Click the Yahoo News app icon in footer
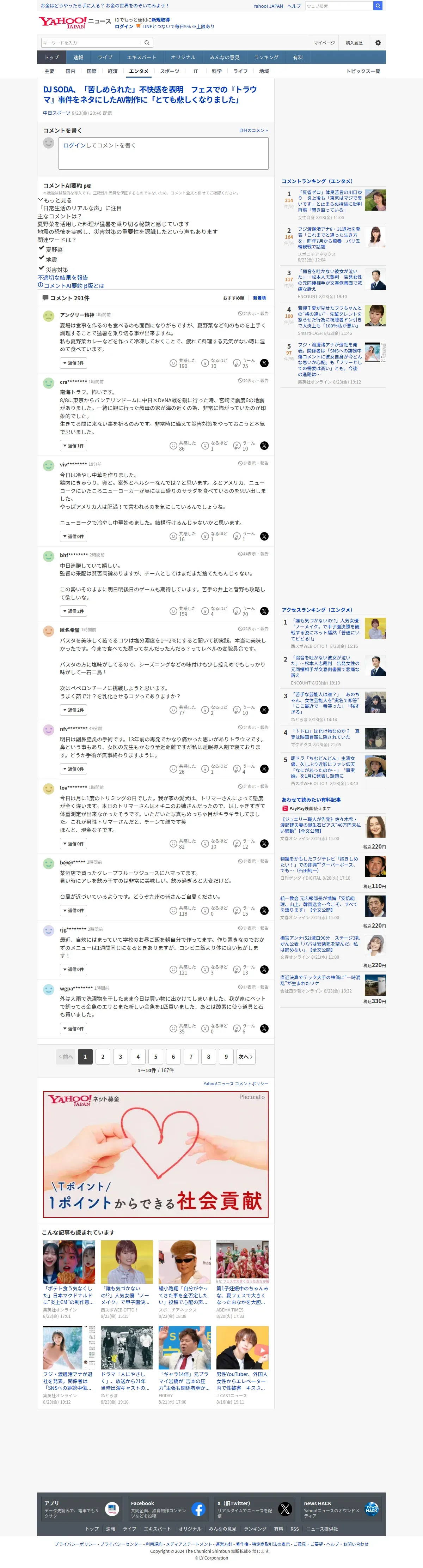 [112, 1509]
